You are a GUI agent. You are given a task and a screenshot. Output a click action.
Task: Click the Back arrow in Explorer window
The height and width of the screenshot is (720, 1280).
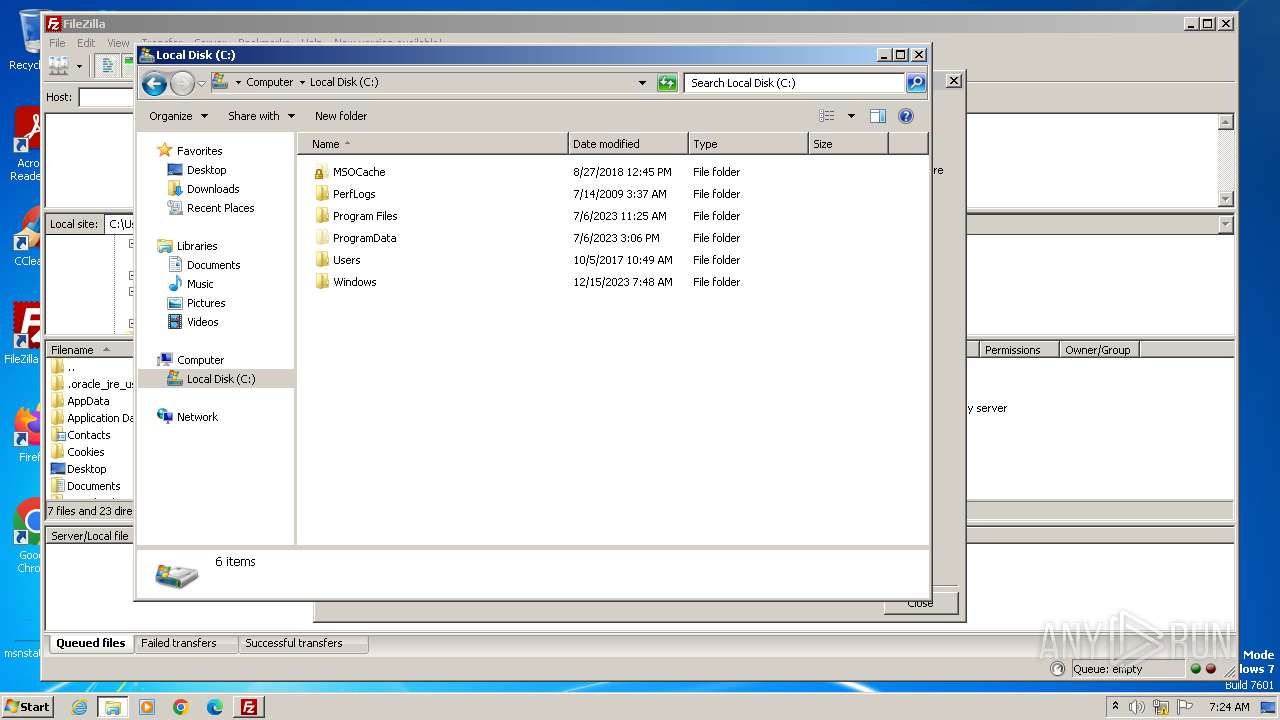coord(154,83)
